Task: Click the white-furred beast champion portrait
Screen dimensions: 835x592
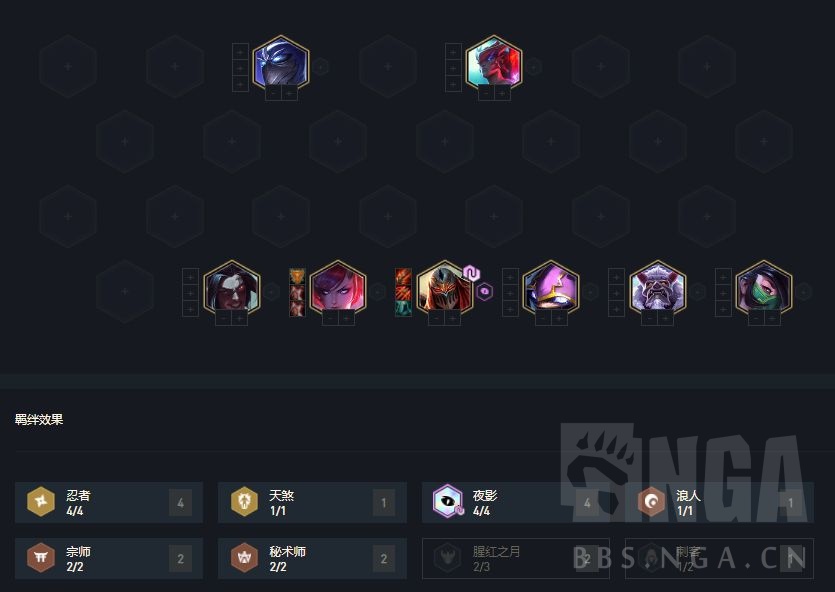Action: [x=658, y=288]
